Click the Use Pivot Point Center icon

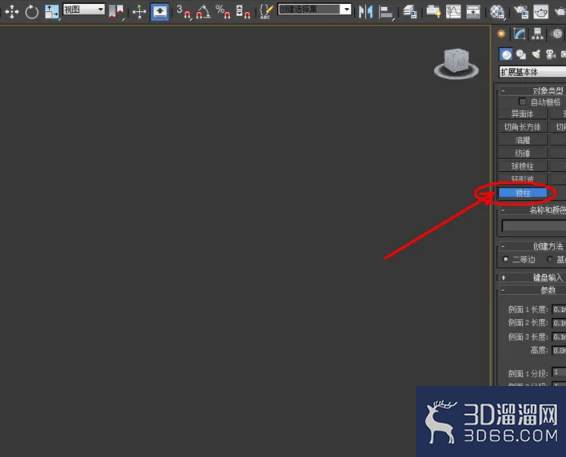pos(116,12)
